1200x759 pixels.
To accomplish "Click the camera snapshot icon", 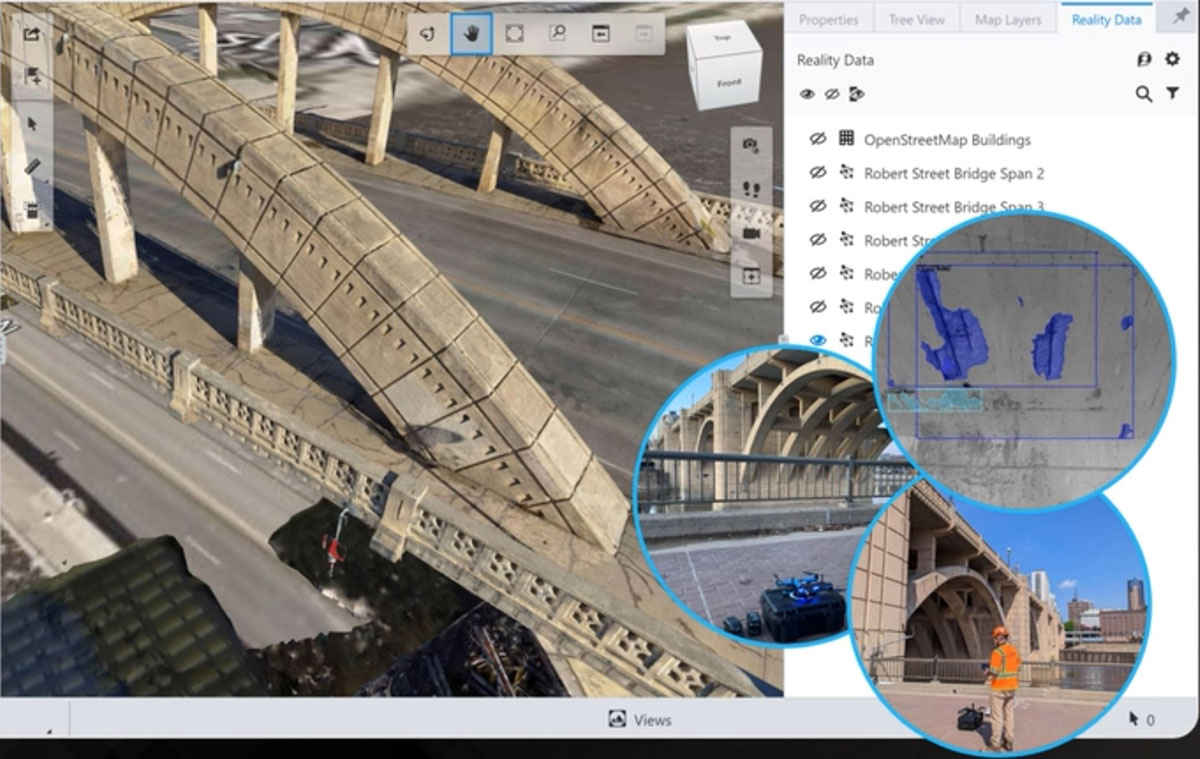I will coord(750,145).
